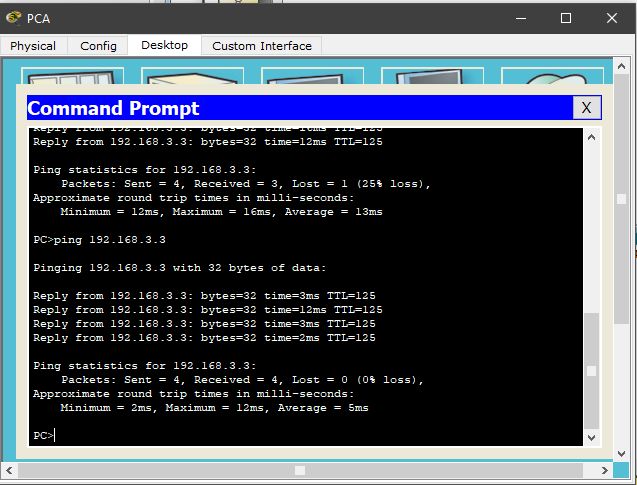Click the desktop pane scroll up arrow

(621, 66)
